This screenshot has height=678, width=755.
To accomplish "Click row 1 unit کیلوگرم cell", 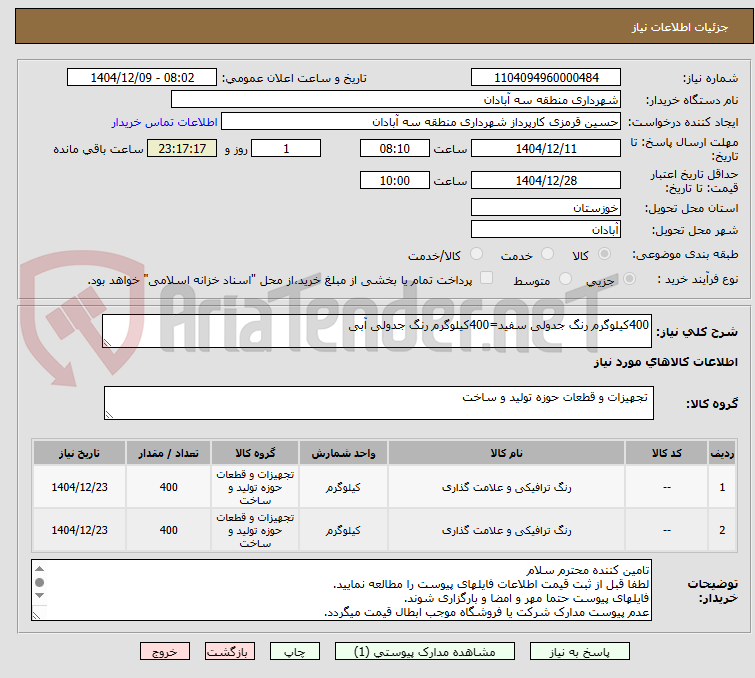I will [343, 487].
